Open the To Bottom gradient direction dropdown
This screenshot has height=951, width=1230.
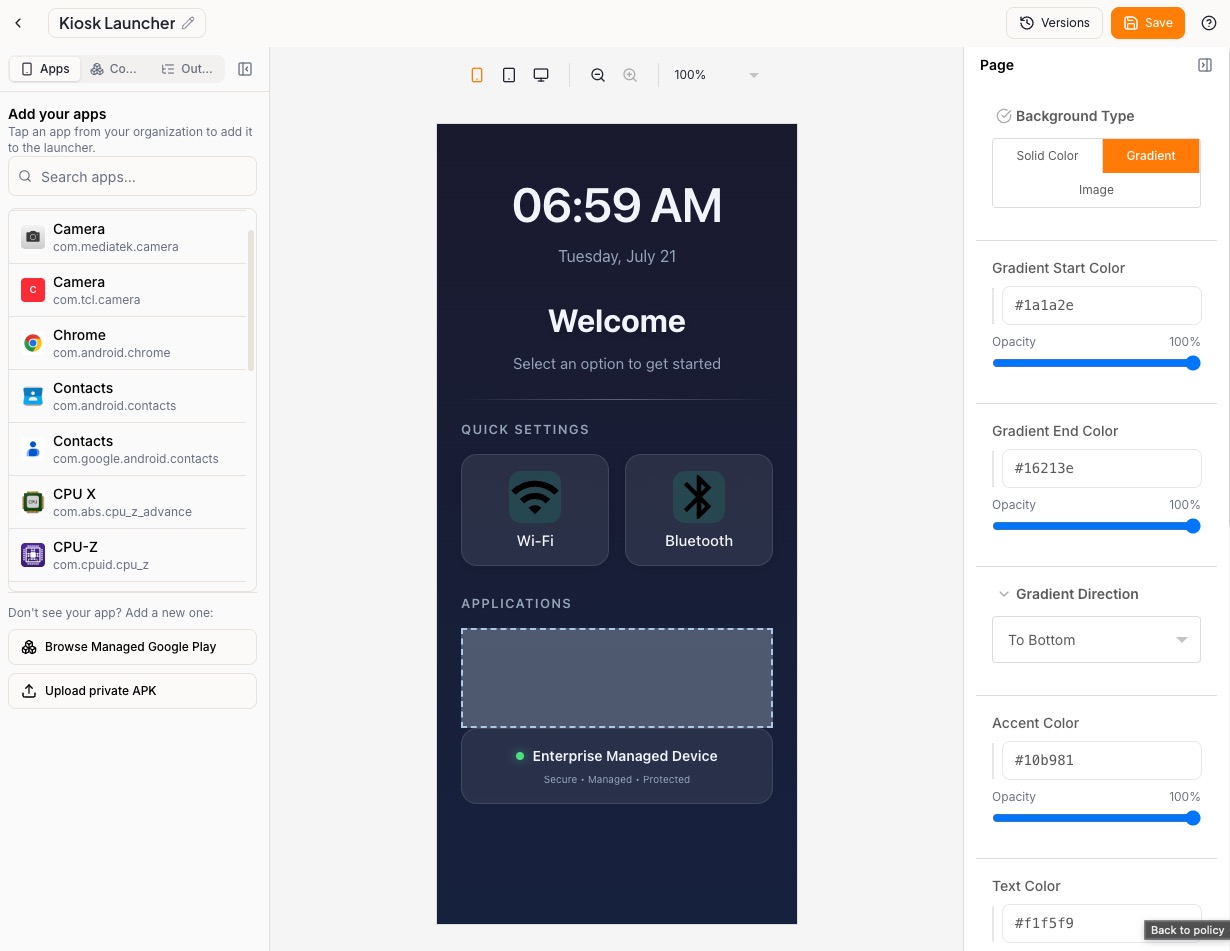(x=1096, y=640)
